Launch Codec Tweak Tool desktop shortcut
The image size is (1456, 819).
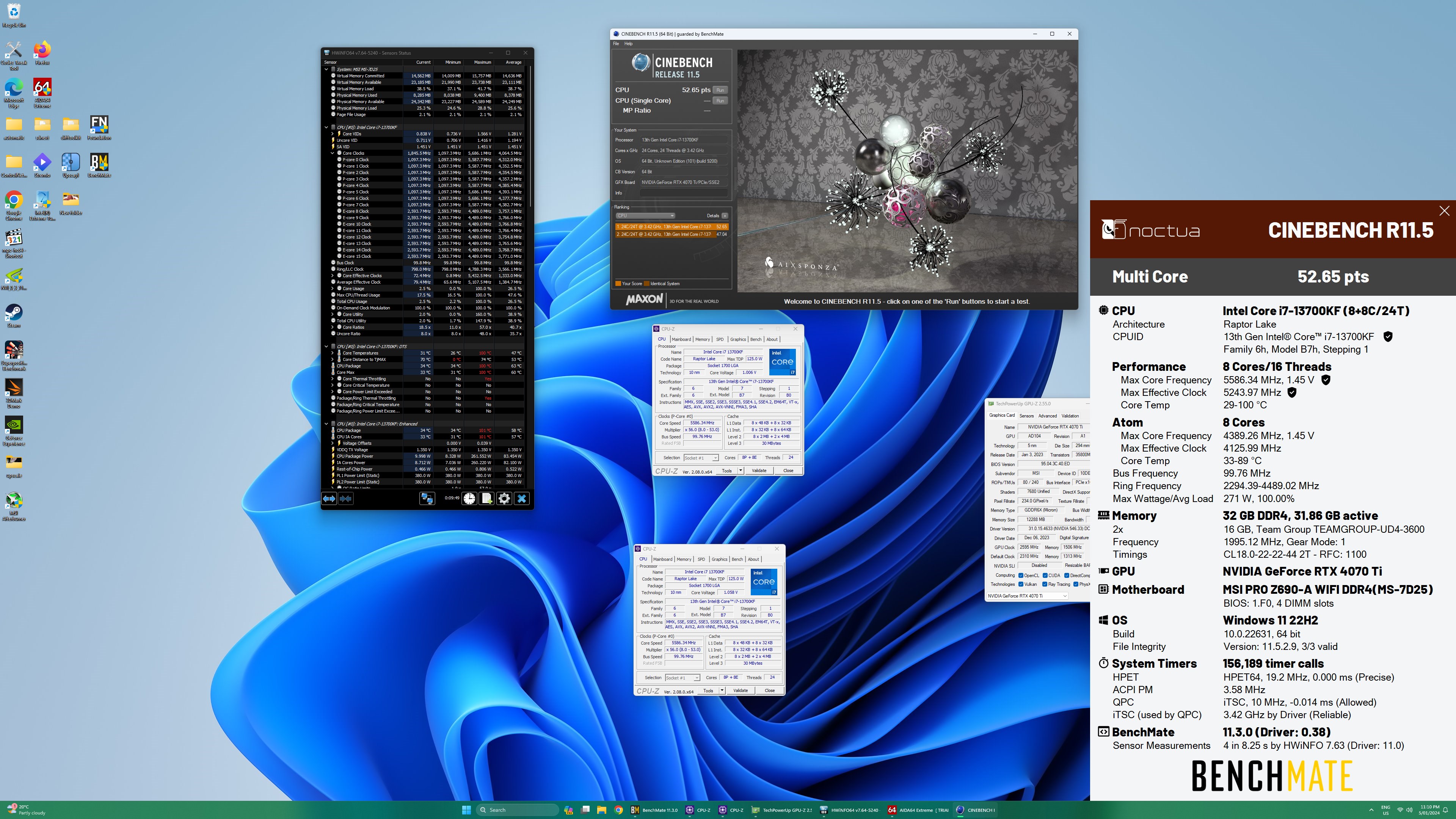14,55
